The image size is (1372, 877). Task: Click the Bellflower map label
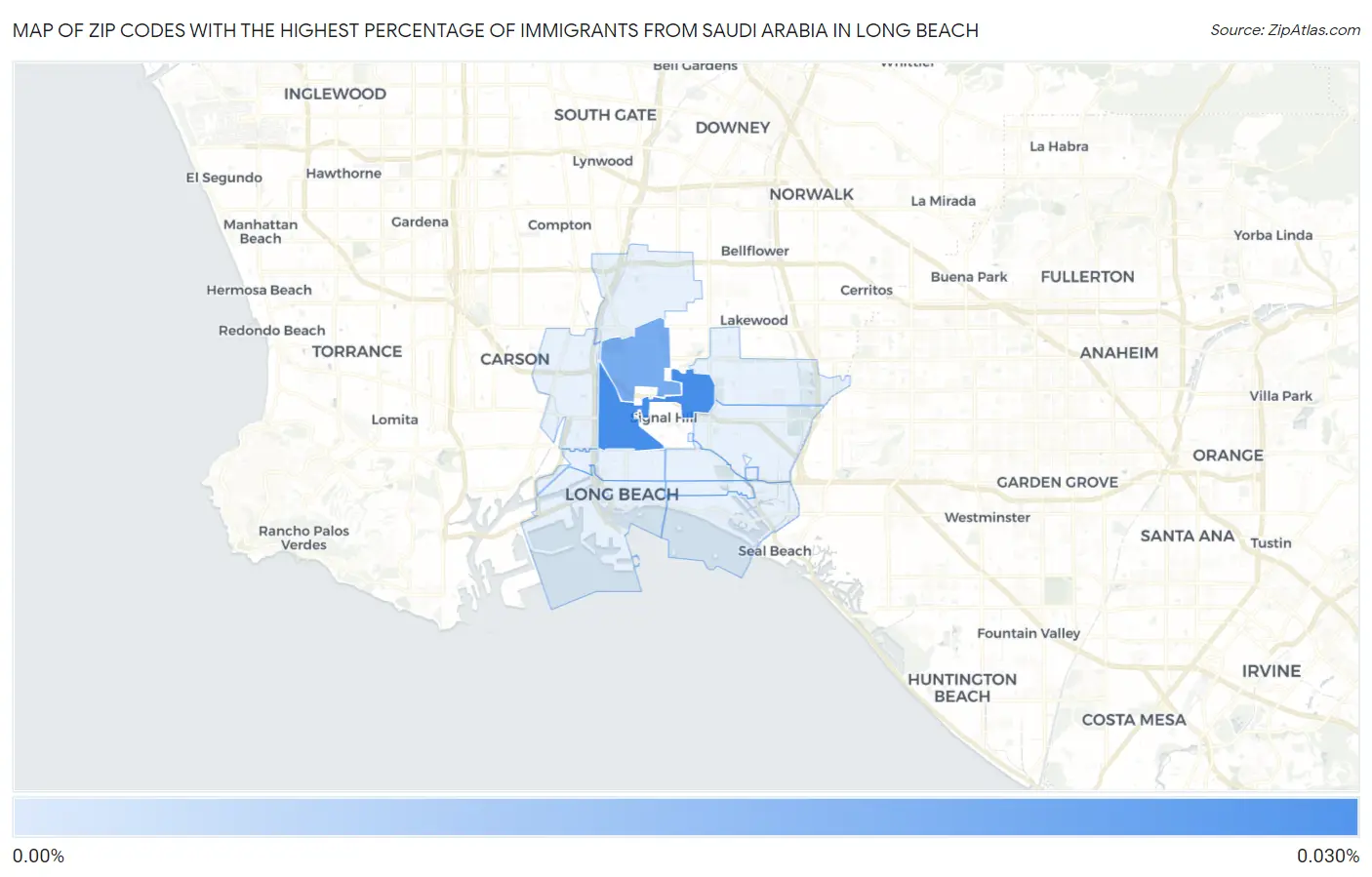[x=754, y=251]
